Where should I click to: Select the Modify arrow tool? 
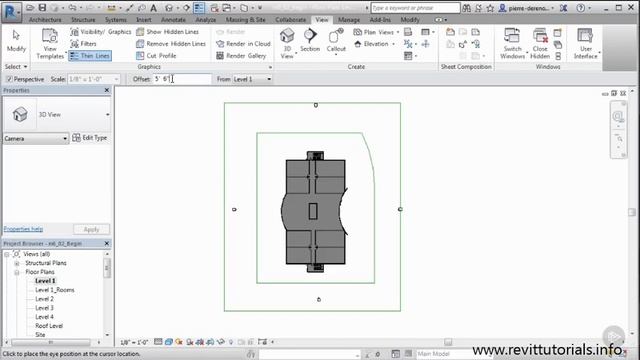tap(16, 41)
